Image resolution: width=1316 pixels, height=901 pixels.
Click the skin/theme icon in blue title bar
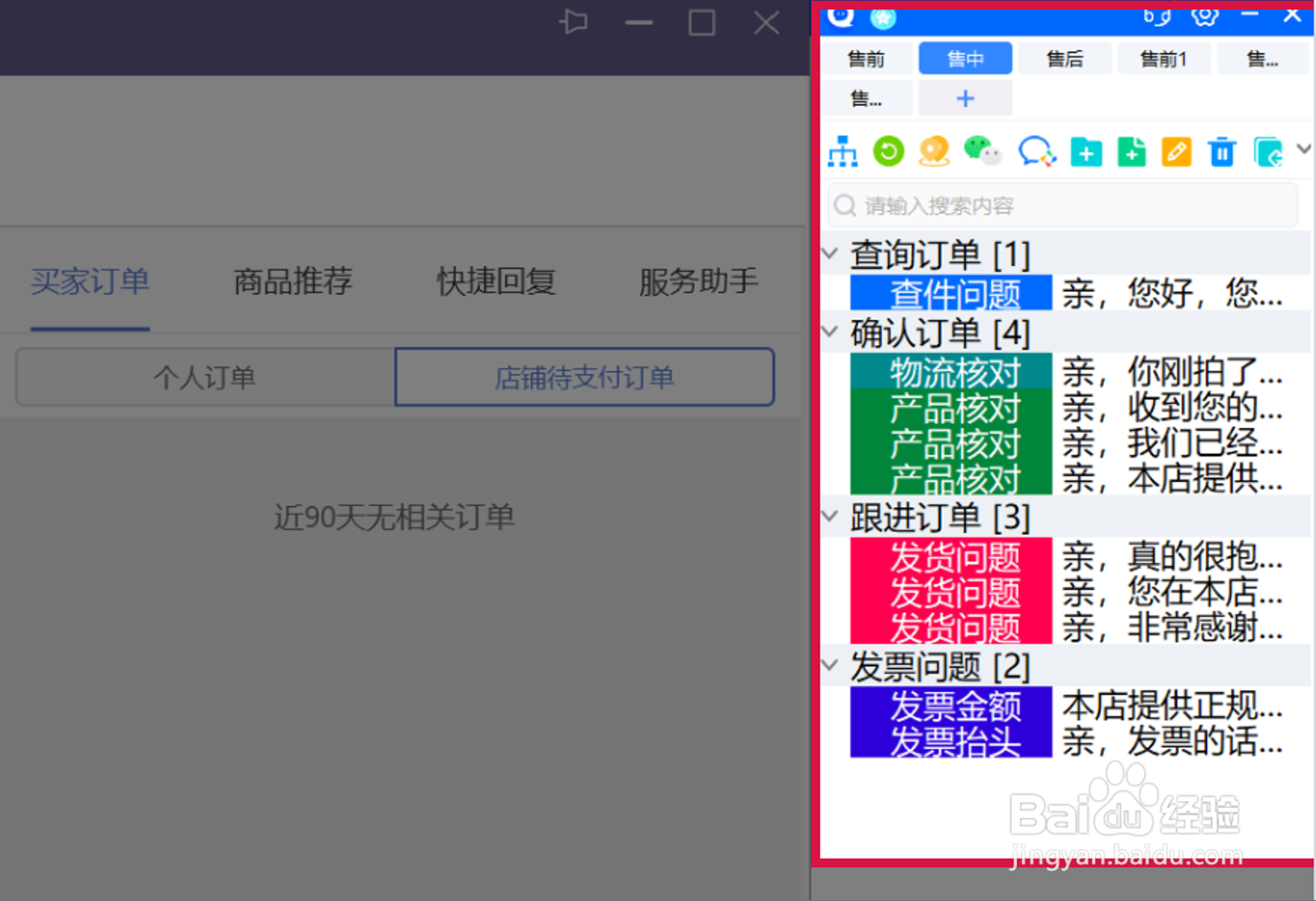click(1157, 16)
